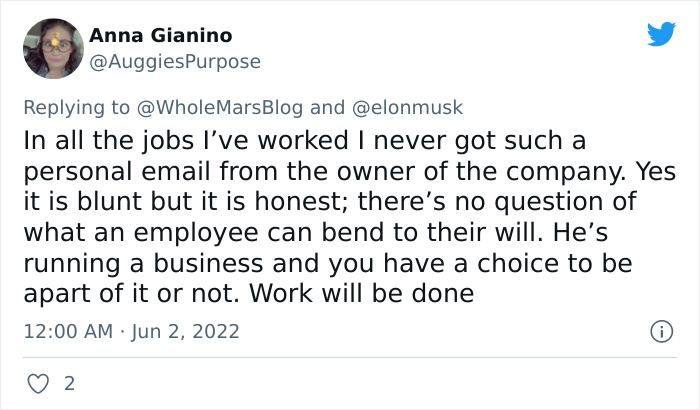The height and width of the screenshot is (410, 700).
Task: Click the Twitter bird logo
Action: pyautogui.click(x=661, y=35)
